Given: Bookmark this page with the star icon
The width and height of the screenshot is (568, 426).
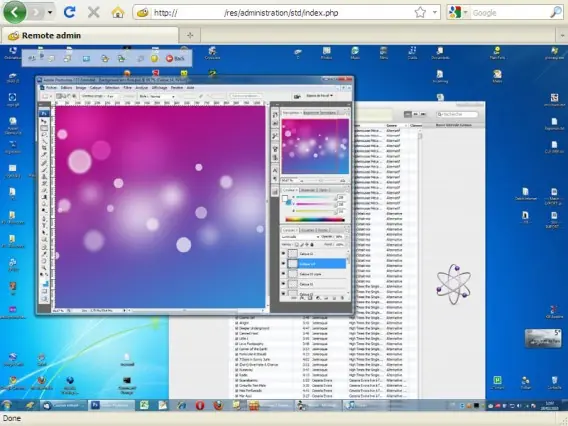Looking at the screenshot, I should click(420, 13).
